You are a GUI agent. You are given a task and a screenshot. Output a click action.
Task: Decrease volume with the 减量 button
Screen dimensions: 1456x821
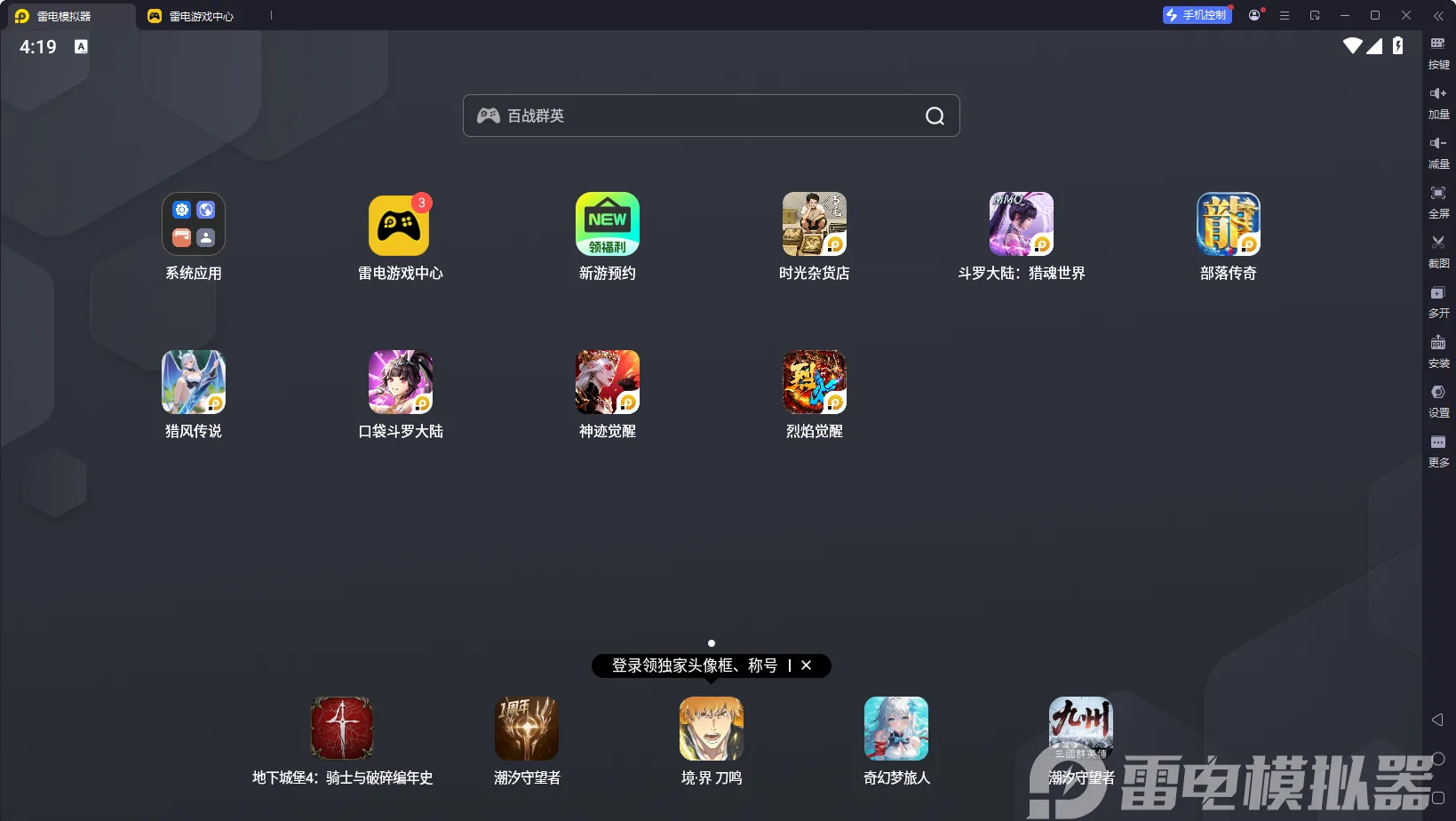pos(1438,152)
